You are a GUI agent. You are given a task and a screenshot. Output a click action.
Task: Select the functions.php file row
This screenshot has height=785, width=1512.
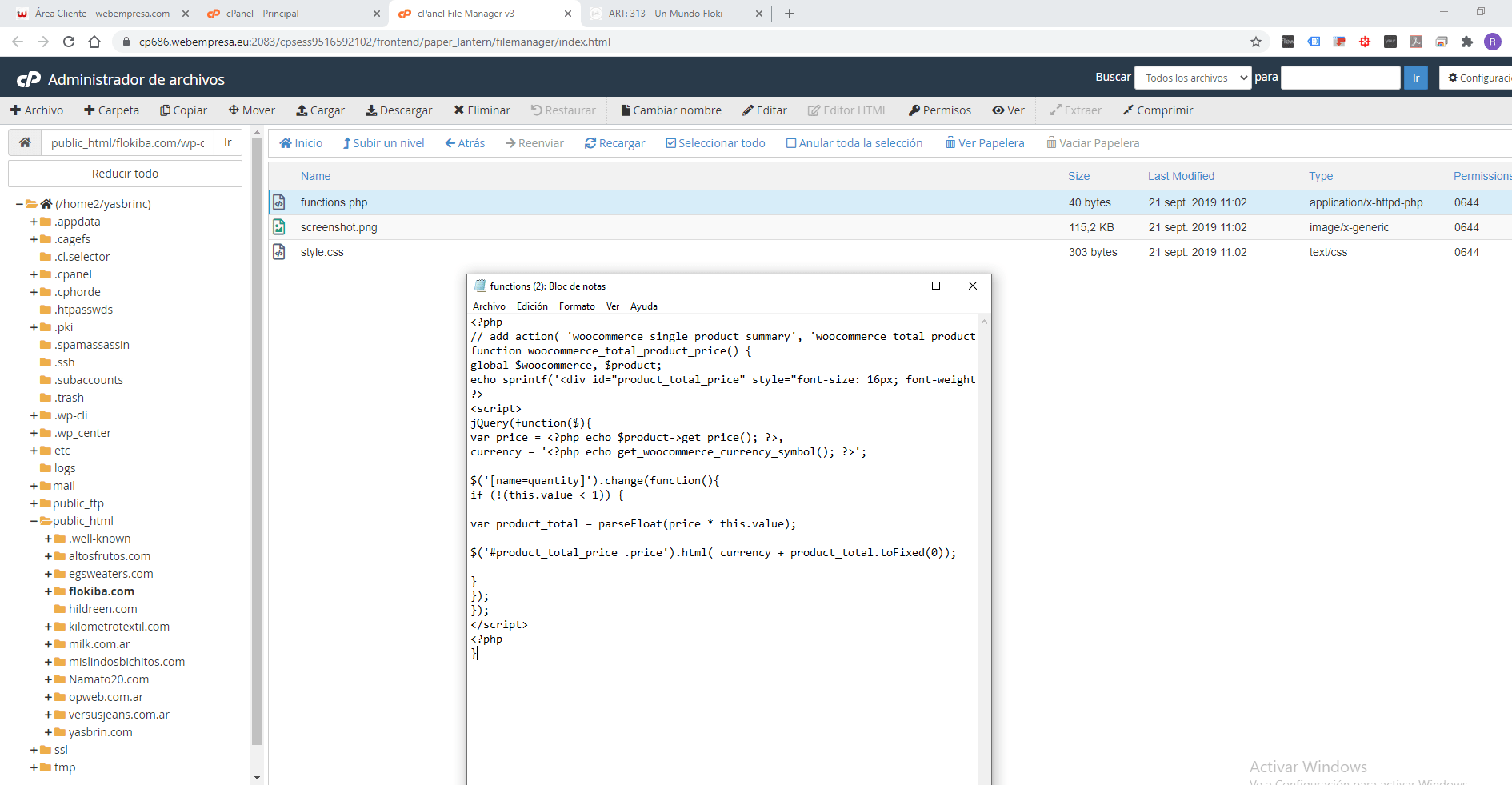coord(890,202)
